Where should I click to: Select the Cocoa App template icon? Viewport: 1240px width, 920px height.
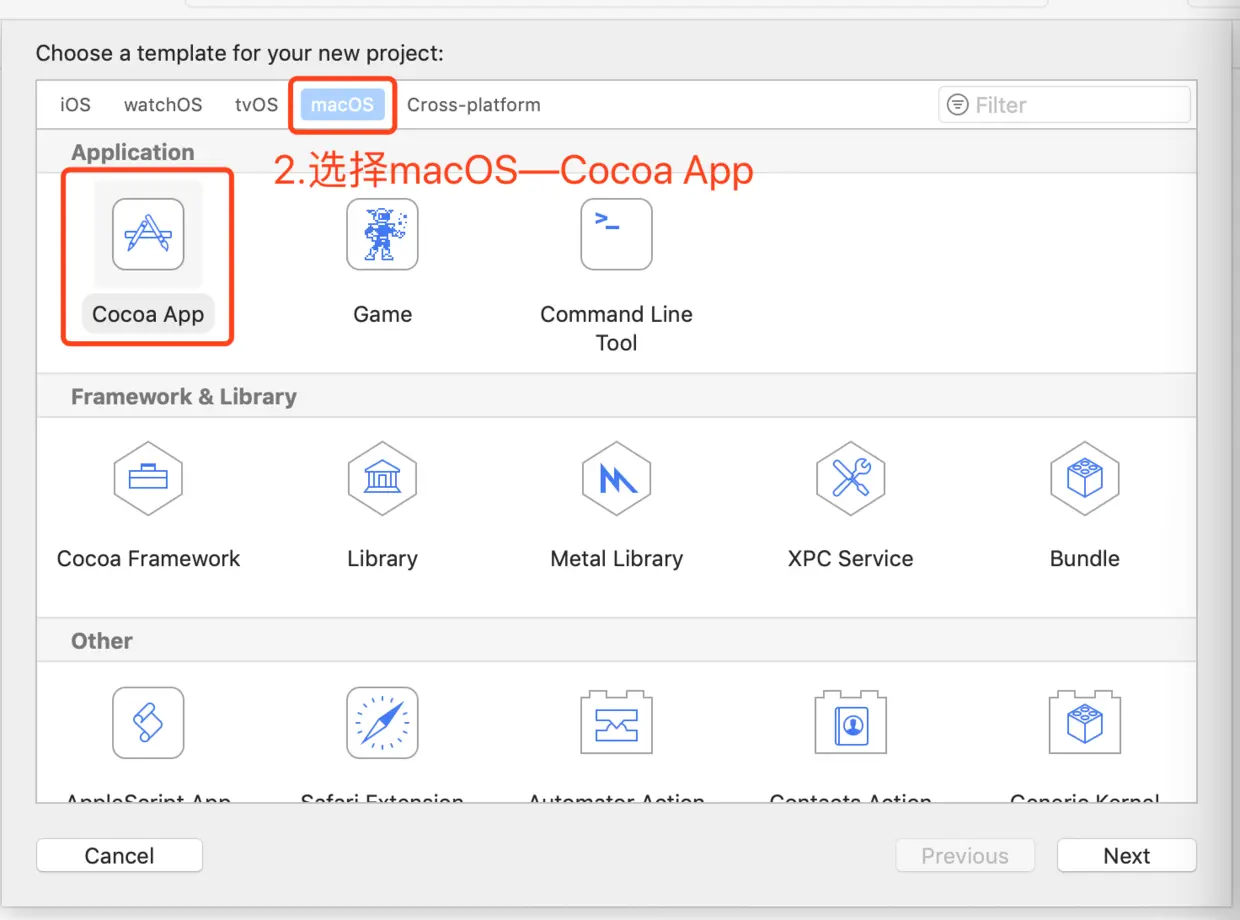[x=148, y=234]
